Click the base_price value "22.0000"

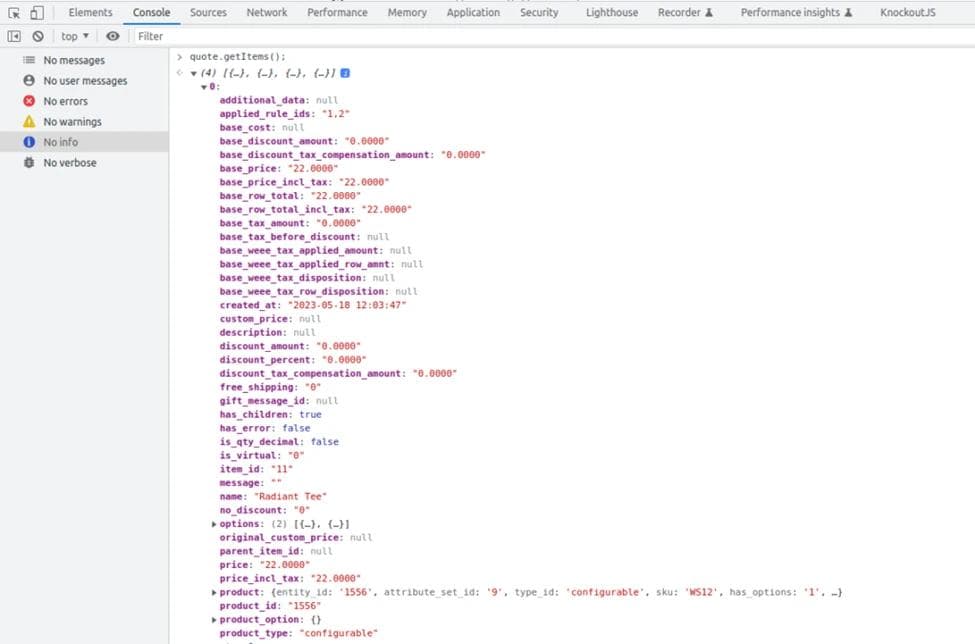point(313,168)
